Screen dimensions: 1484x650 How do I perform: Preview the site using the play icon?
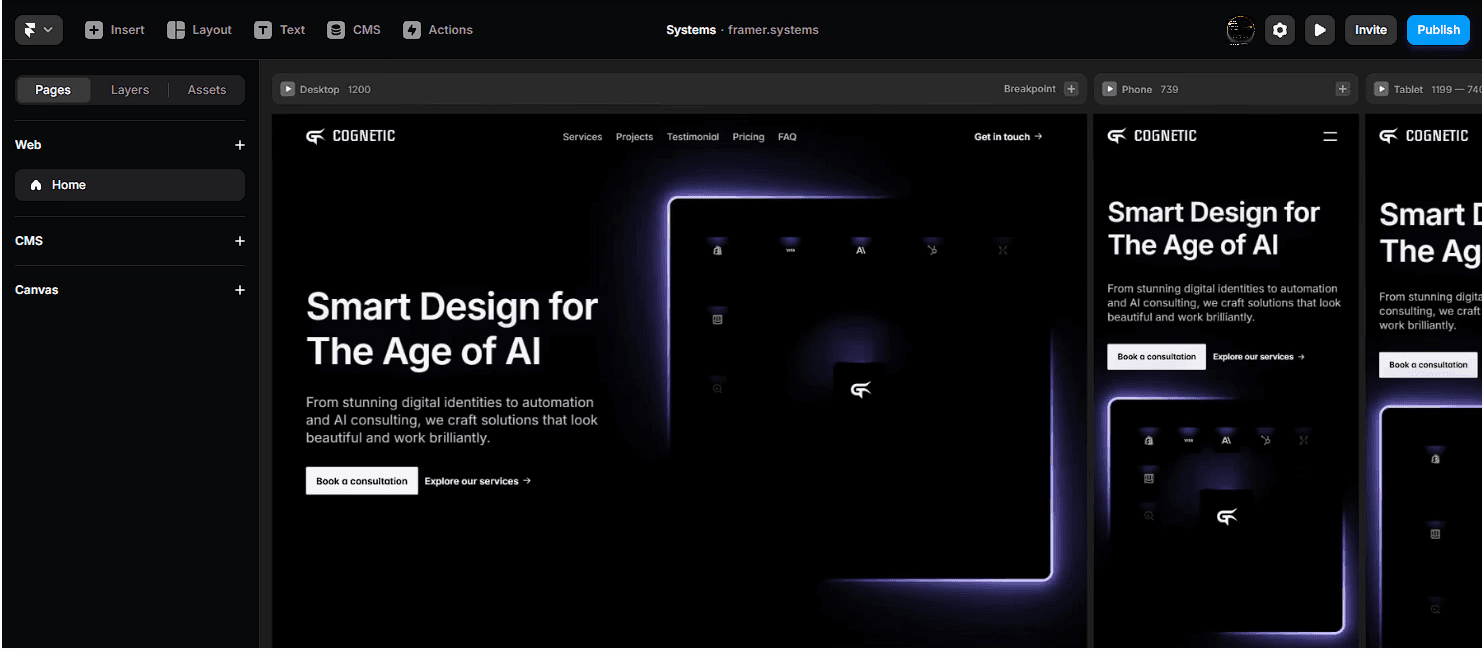coord(1319,29)
